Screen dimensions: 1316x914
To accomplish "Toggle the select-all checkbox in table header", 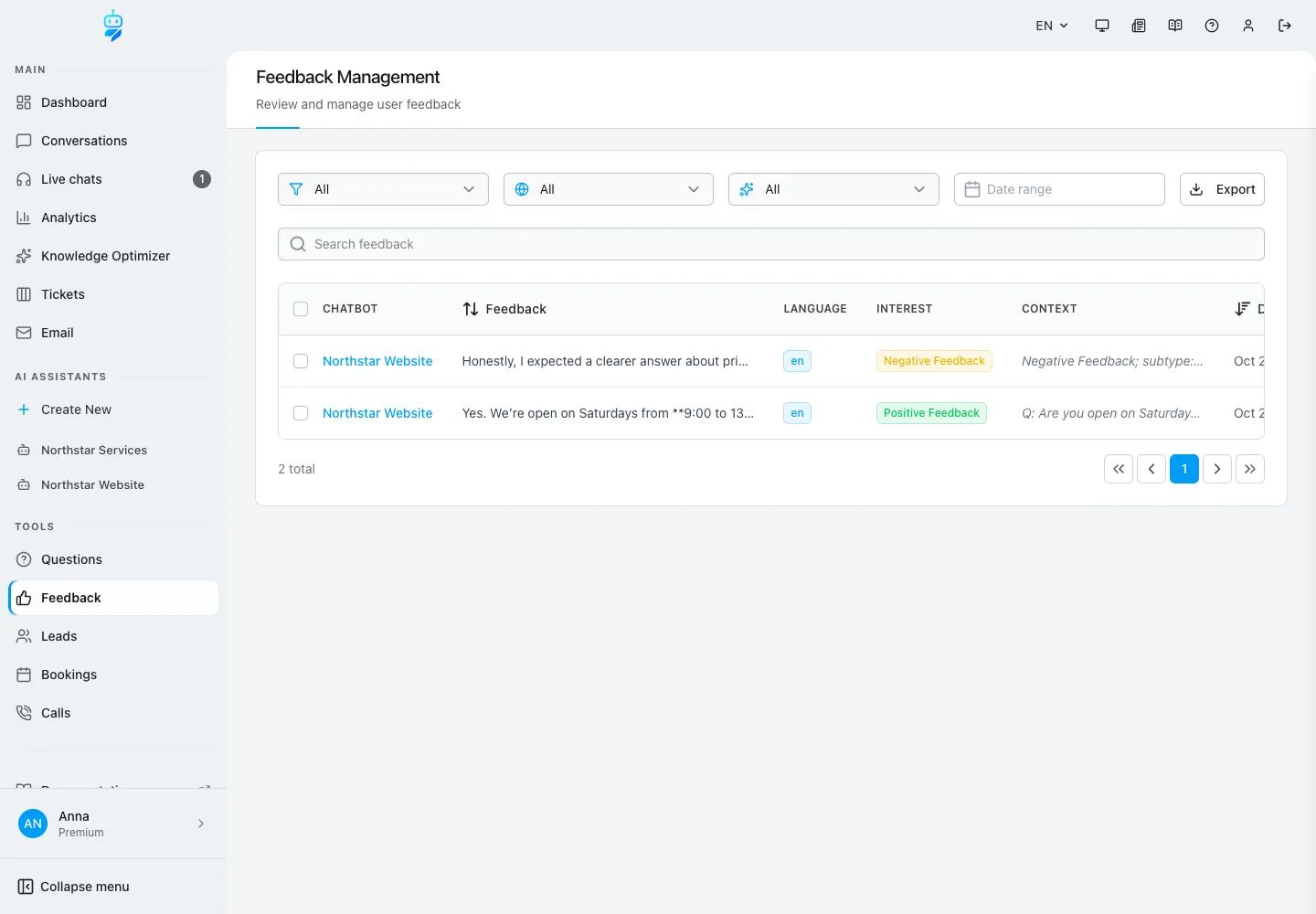I will 301,309.
